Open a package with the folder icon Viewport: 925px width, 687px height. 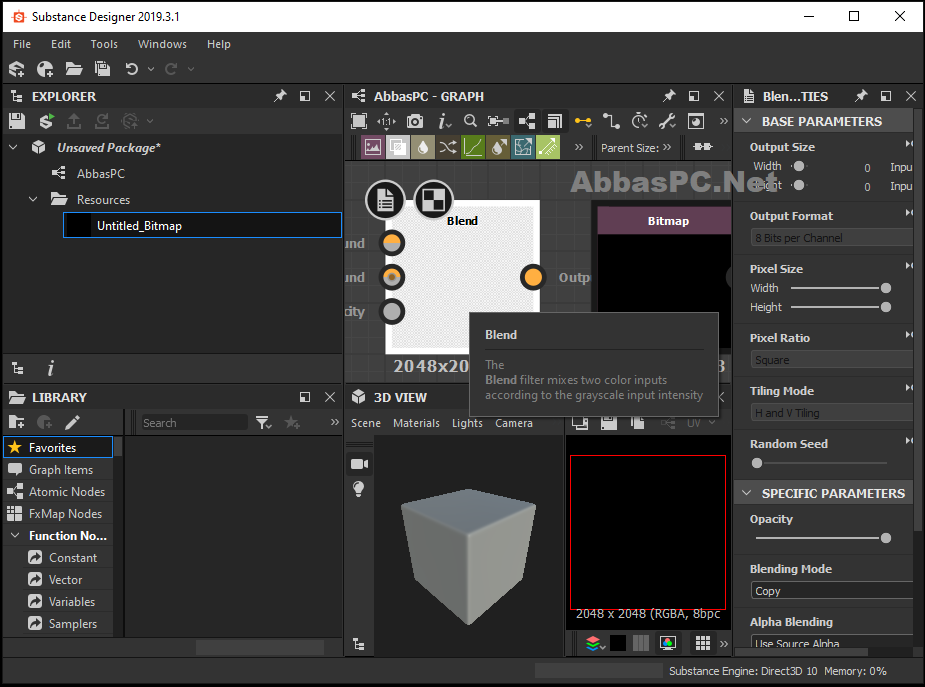point(74,69)
